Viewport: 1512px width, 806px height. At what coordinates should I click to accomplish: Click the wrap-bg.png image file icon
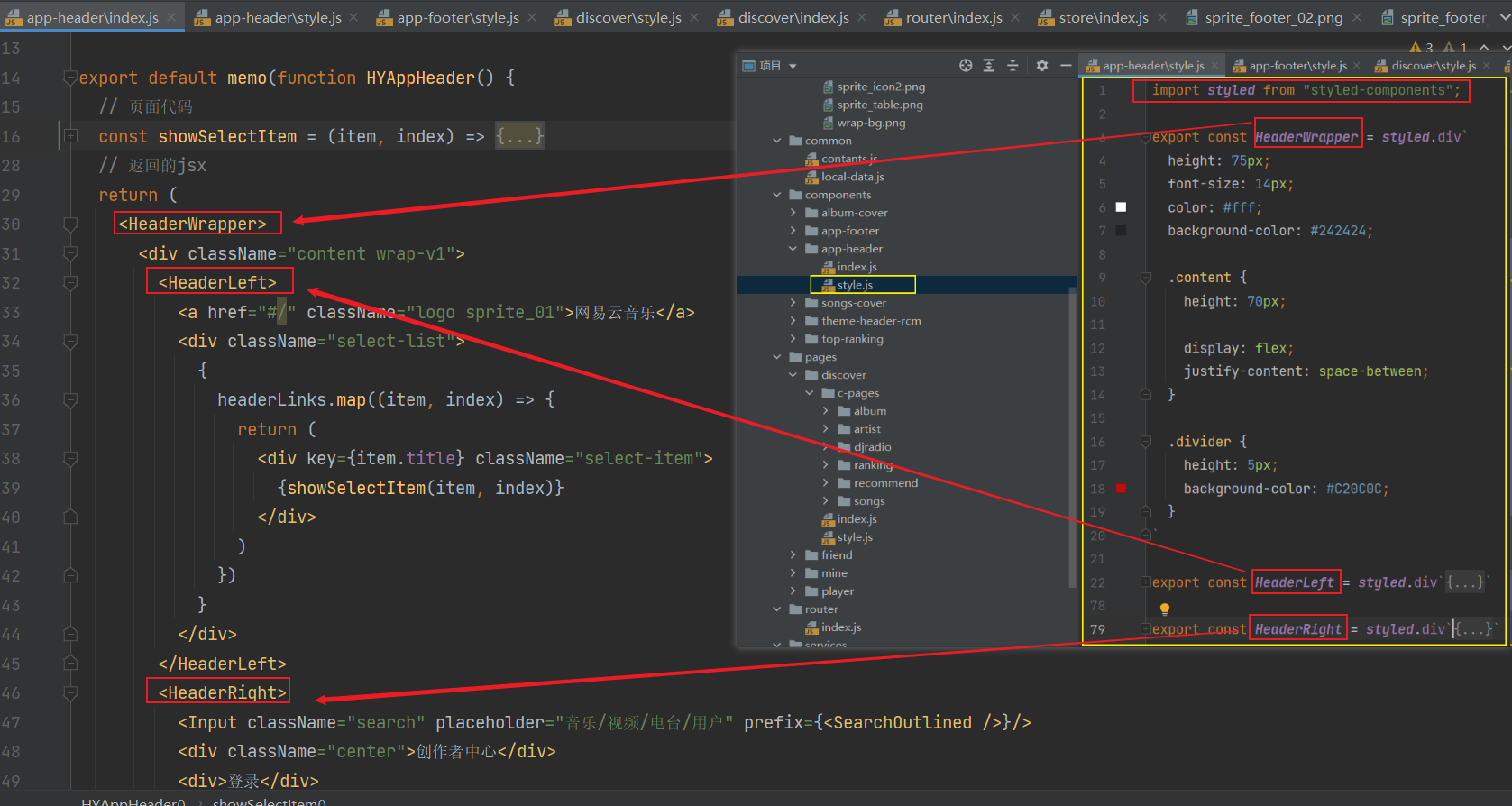(x=829, y=123)
